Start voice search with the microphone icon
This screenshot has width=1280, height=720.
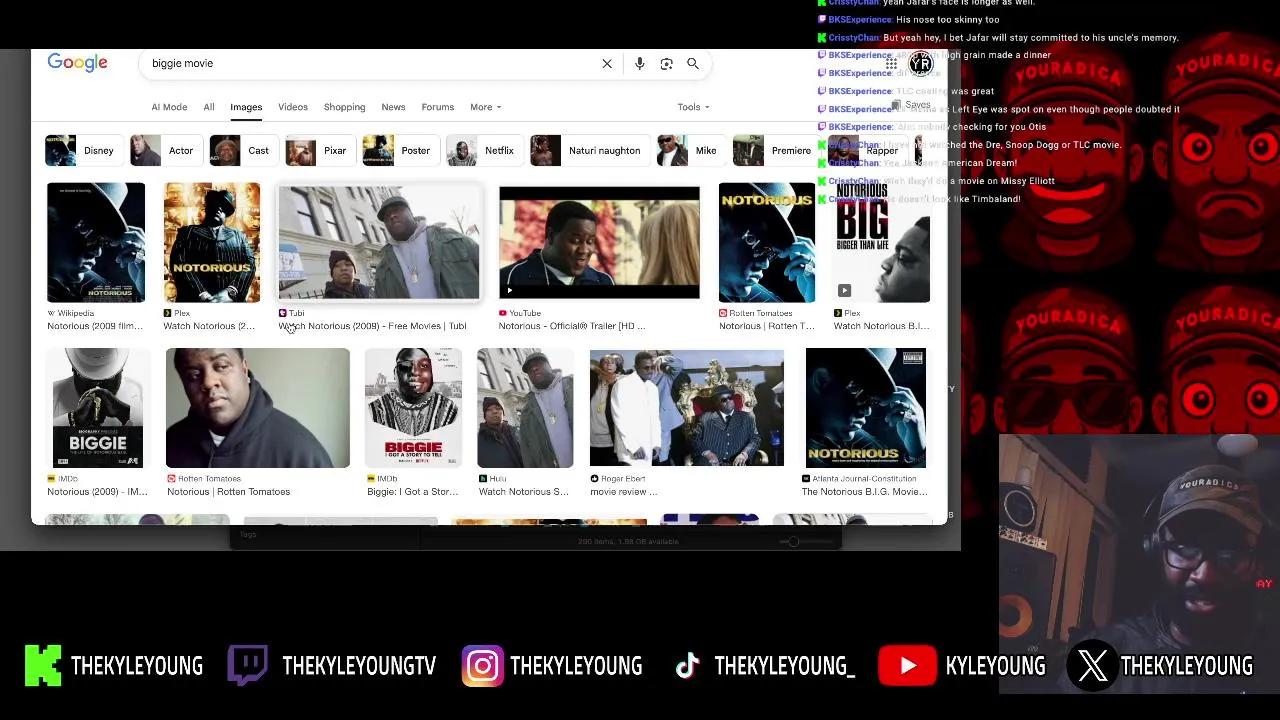(640, 64)
